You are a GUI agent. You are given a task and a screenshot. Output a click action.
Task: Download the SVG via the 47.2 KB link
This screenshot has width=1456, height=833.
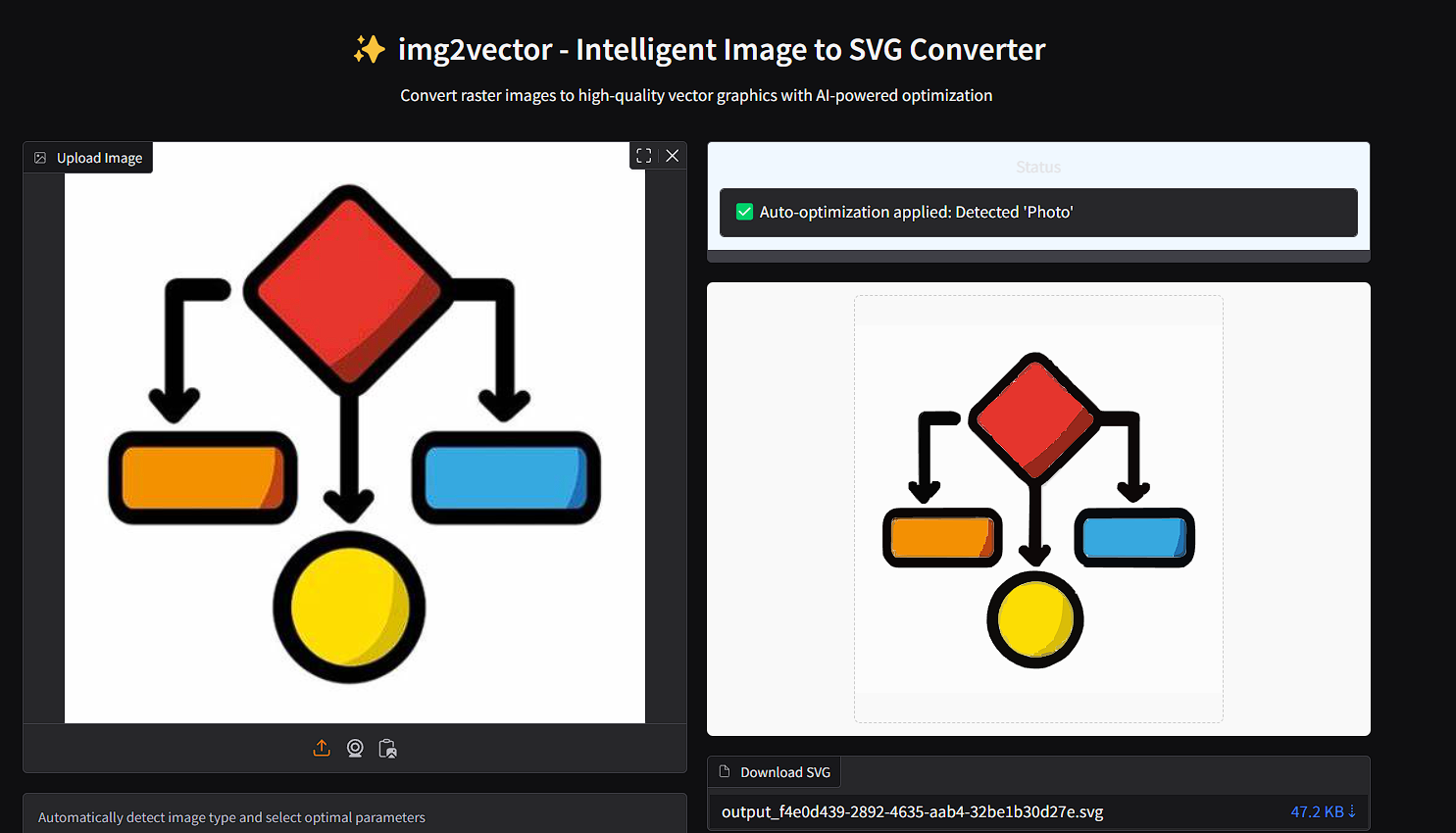(1318, 811)
